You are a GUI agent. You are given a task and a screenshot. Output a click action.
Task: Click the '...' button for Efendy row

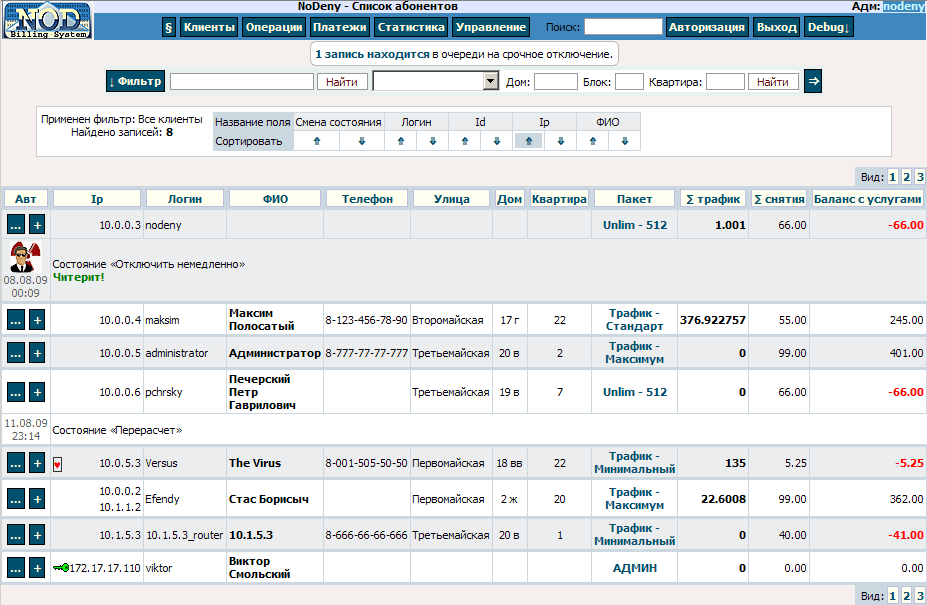16,499
